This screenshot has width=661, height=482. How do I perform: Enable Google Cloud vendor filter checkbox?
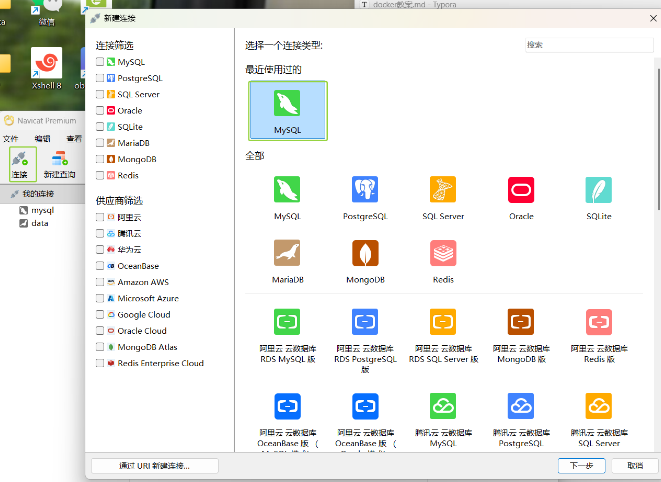click(100, 314)
